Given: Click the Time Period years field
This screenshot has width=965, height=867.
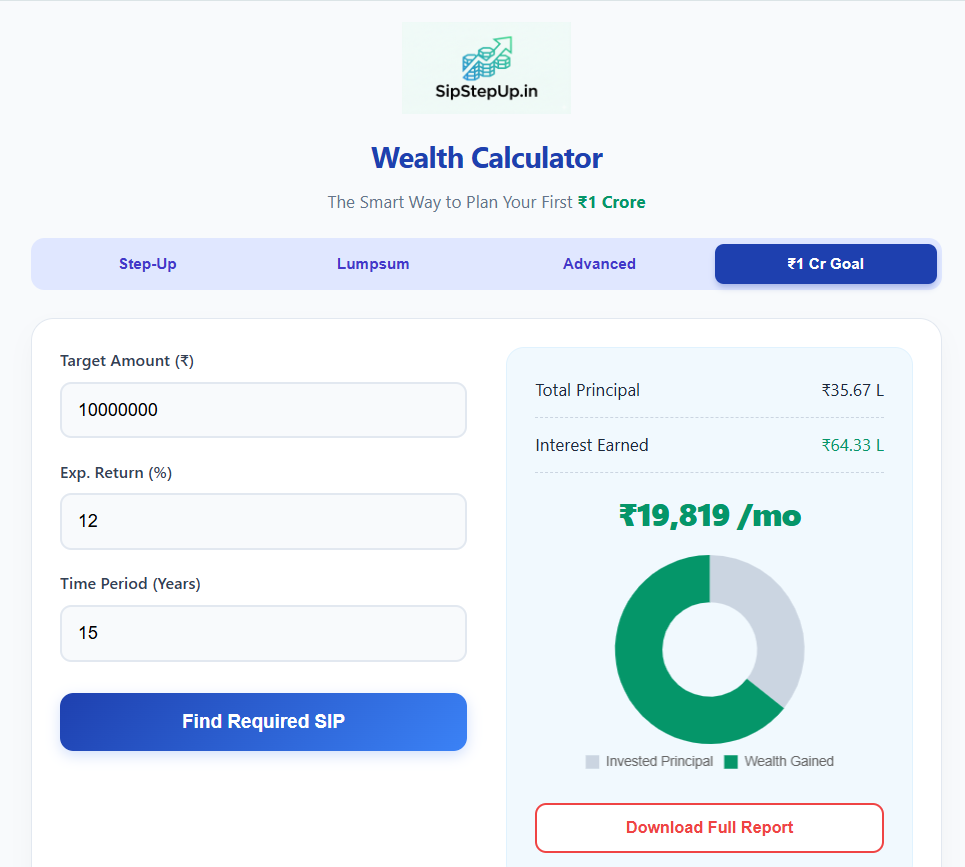Looking at the screenshot, I should coord(263,633).
